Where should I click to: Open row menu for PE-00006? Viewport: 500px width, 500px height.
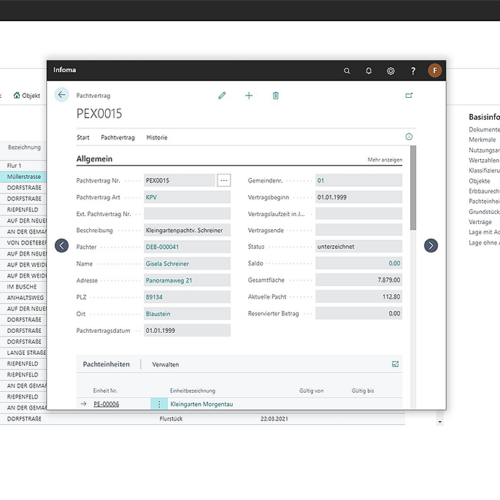coord(159,404)
